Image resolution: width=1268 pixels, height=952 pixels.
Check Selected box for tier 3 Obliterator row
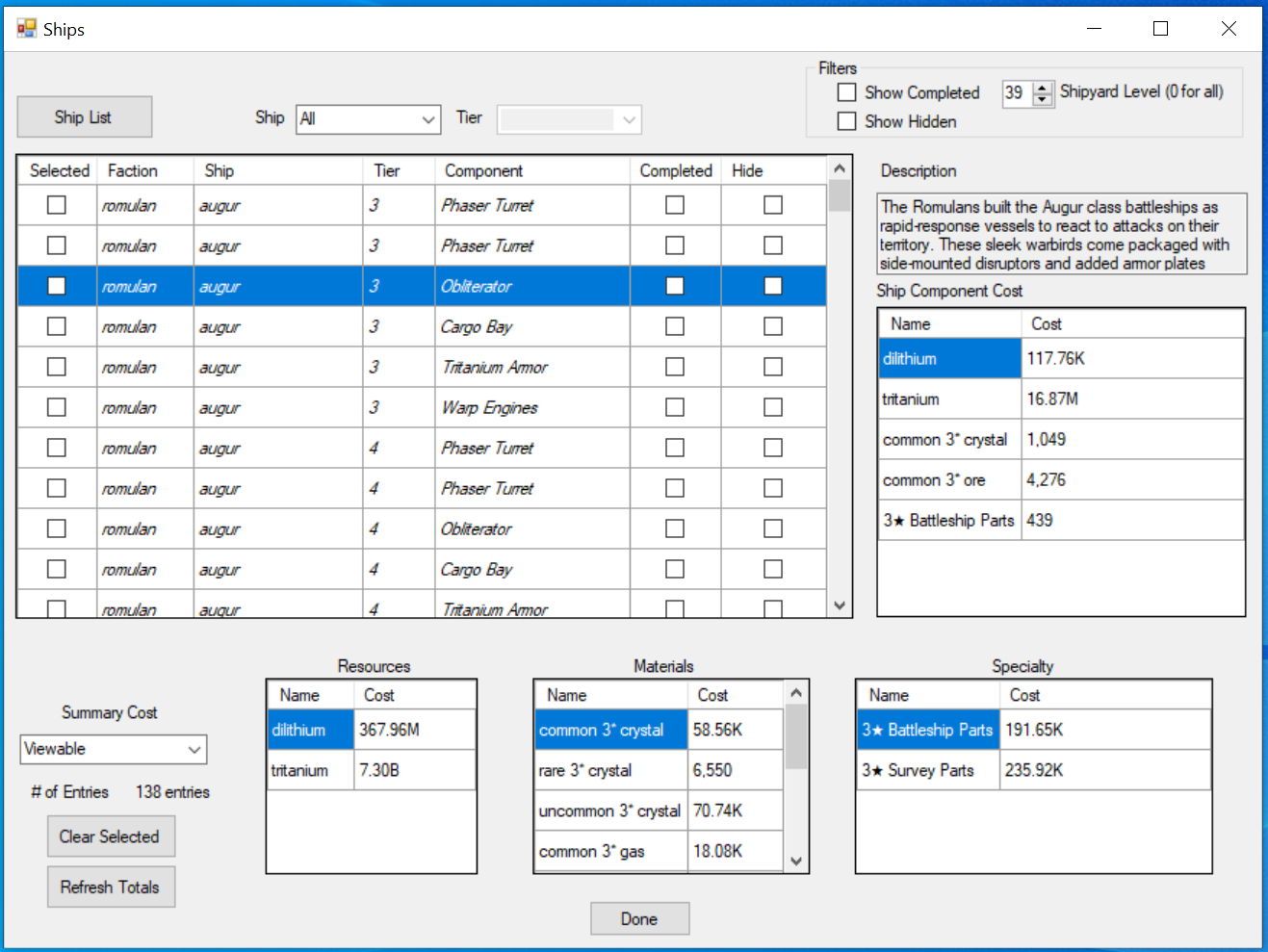click(57, 286)
